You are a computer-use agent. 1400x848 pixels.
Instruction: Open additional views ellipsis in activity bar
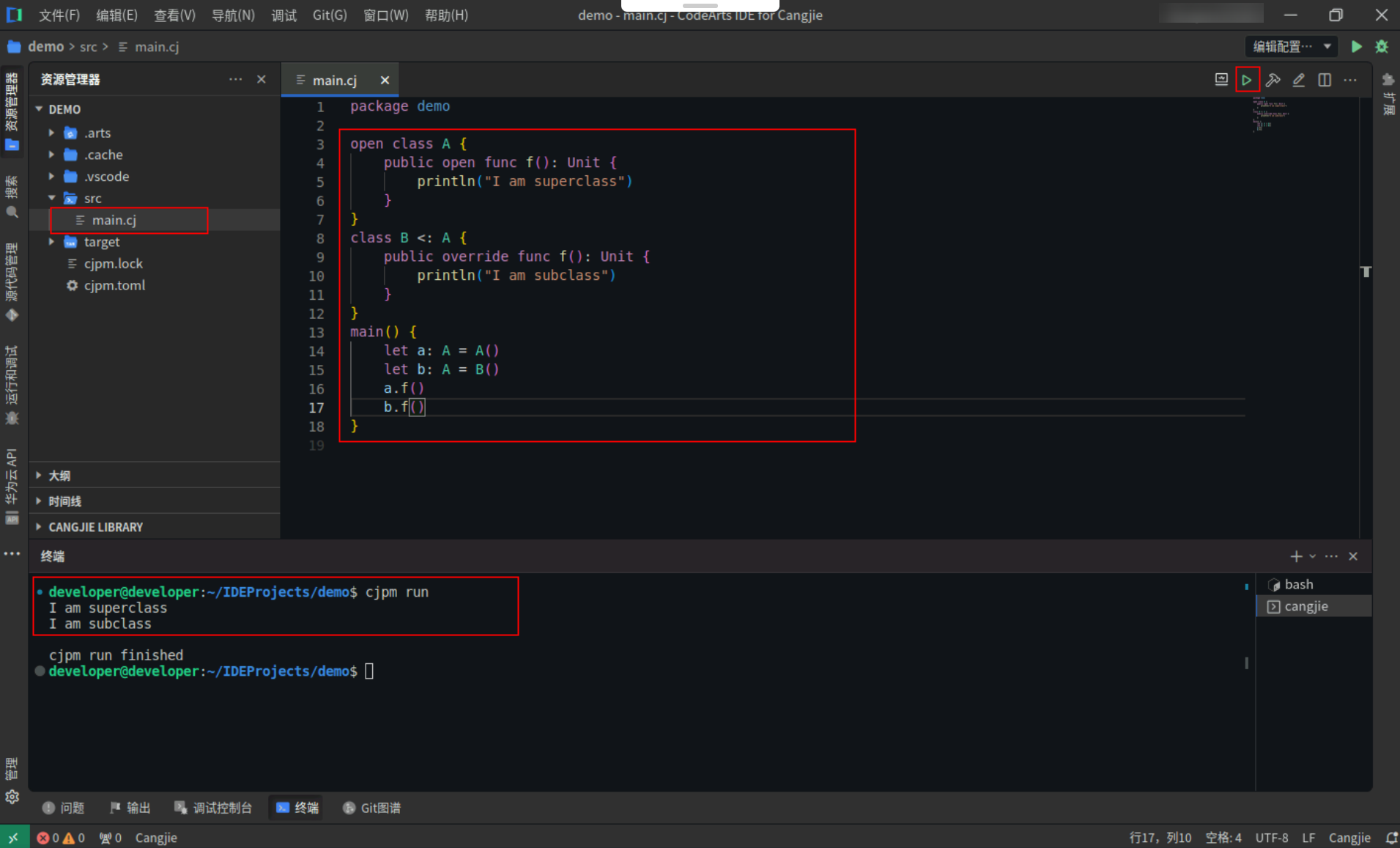pyautogui.click(x=12, y=553)
